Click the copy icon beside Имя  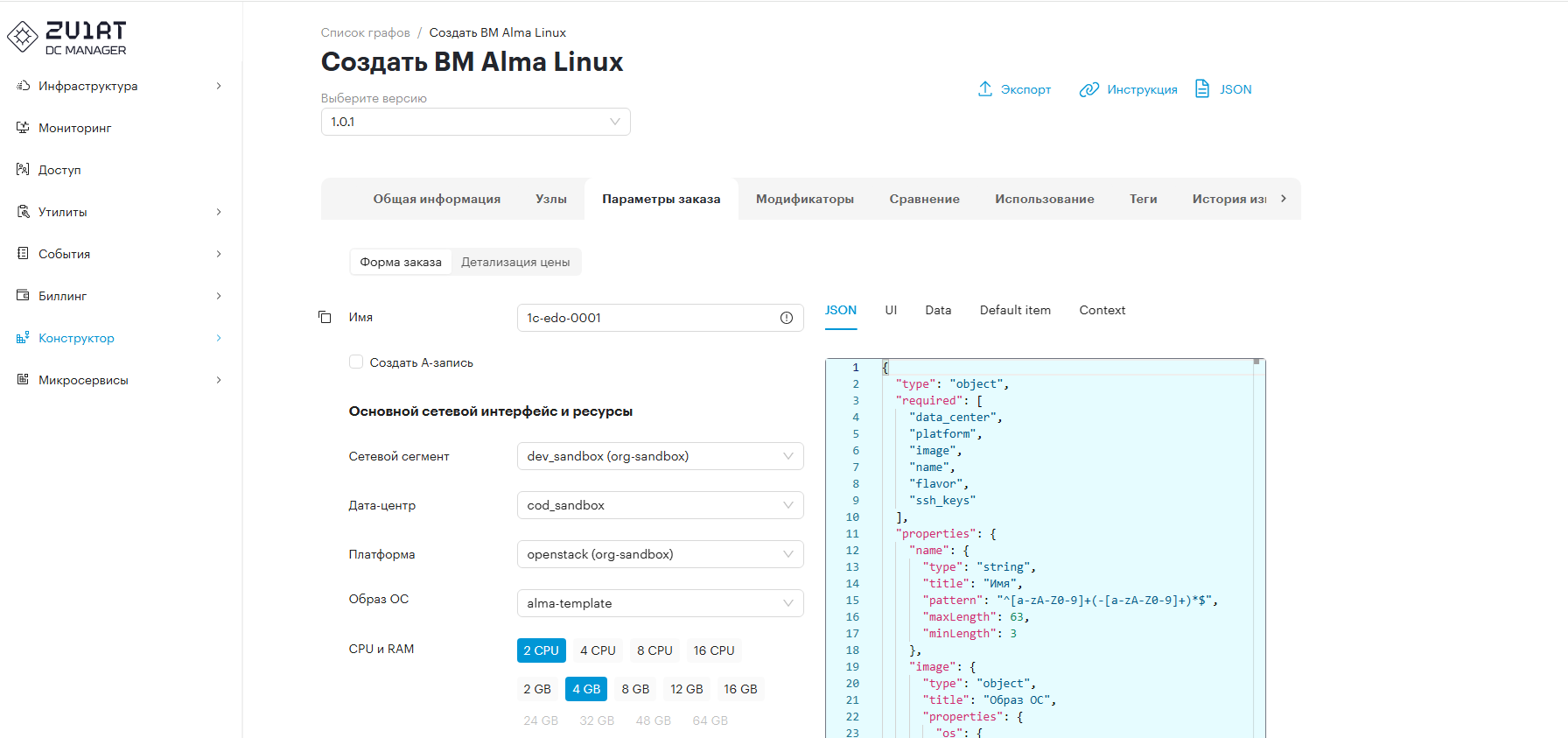[x=325, y=317]
